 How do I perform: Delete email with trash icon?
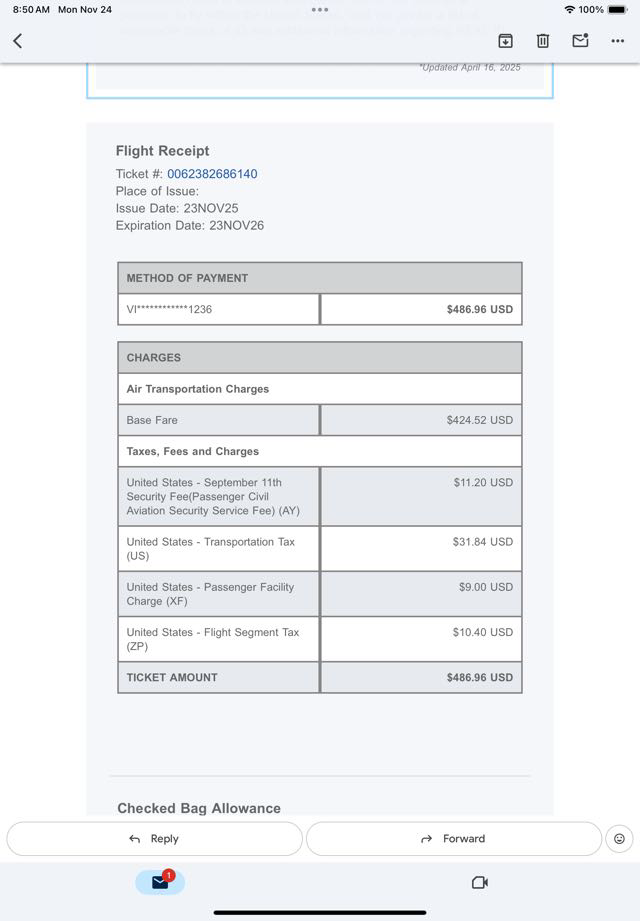pyautogui.click(x=542, y=41)
